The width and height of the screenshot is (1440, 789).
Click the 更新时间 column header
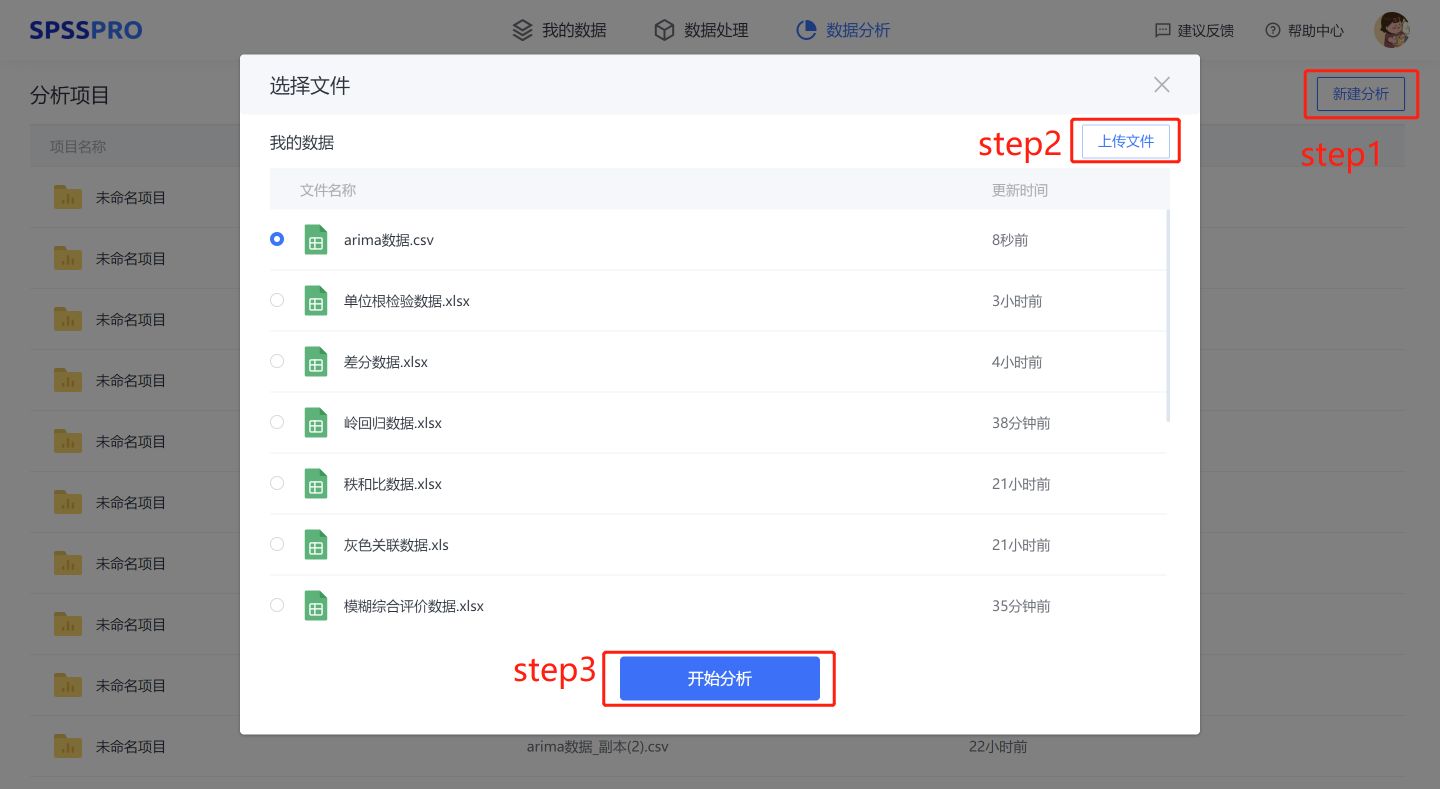coord(1020,190)
